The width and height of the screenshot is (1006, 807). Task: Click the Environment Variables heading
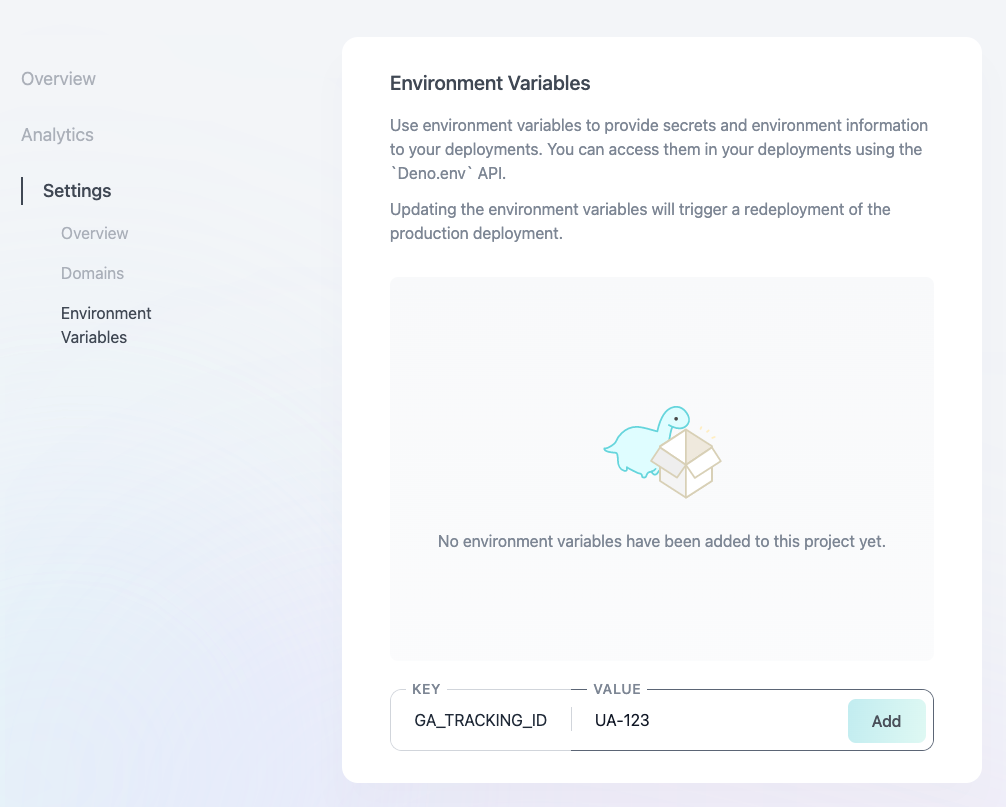pos(490,83)
